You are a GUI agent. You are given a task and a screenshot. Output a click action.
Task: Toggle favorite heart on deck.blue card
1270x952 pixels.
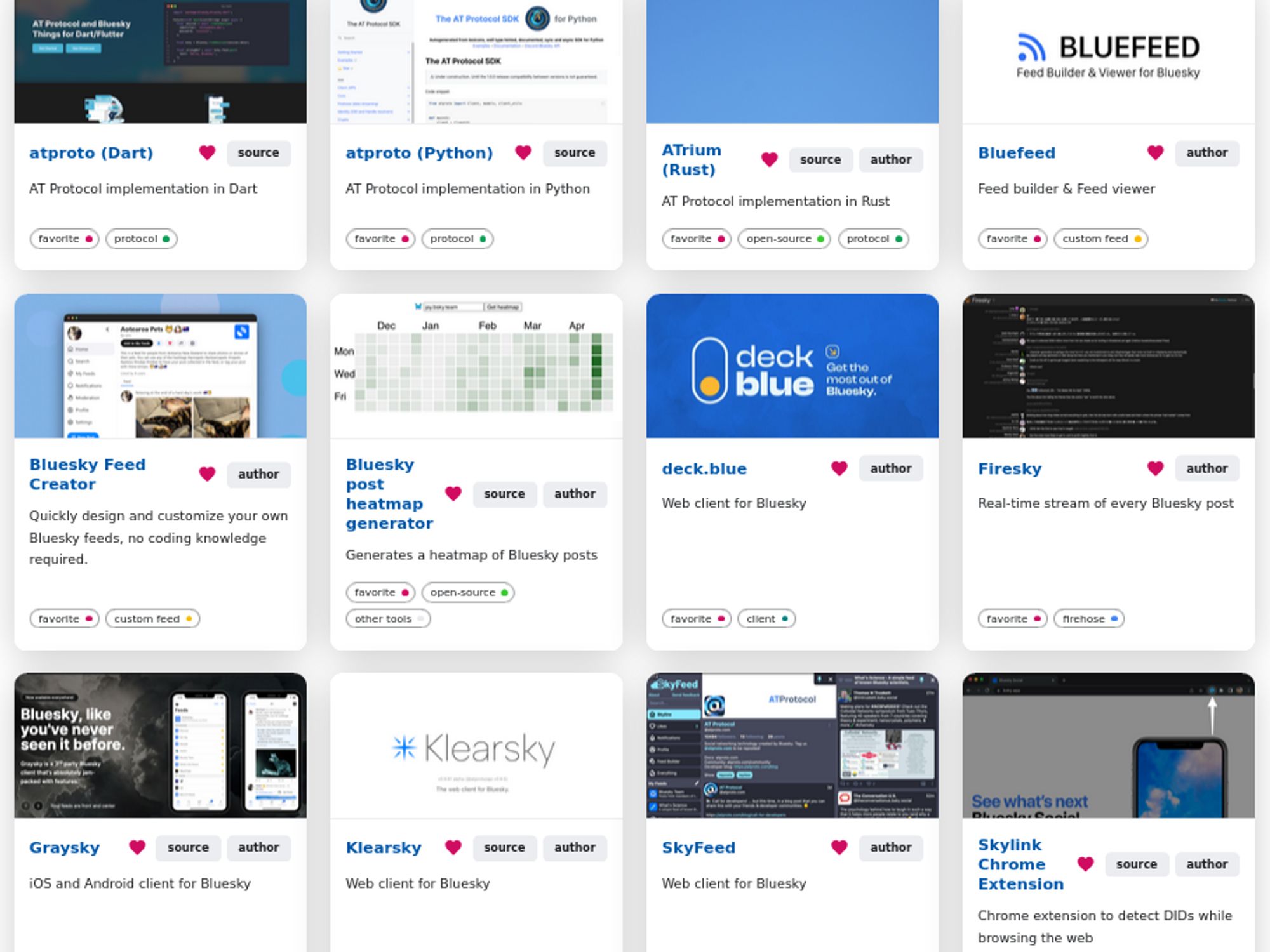click(x=839, y=468)
